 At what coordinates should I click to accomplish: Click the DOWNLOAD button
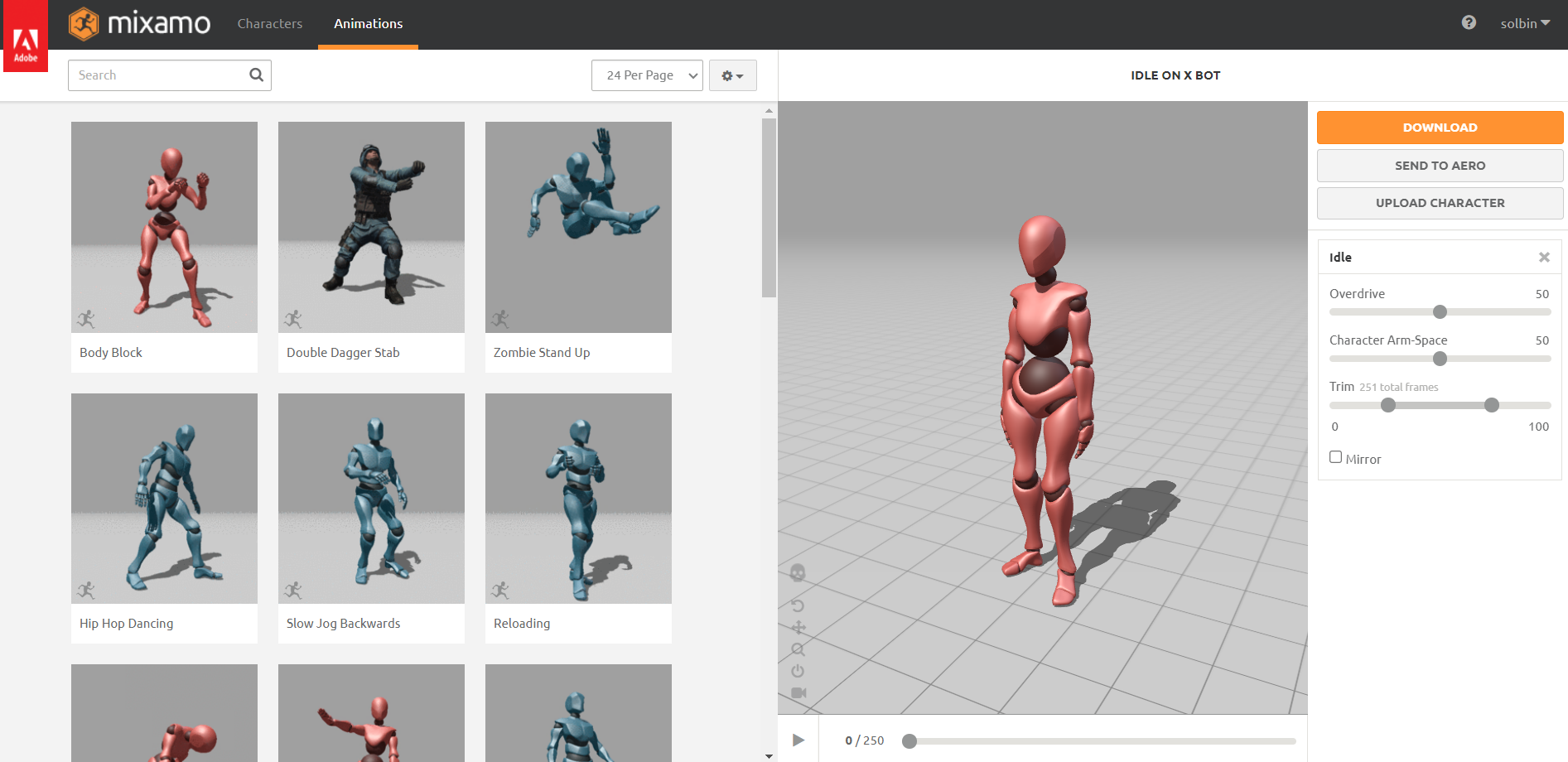1439,127
